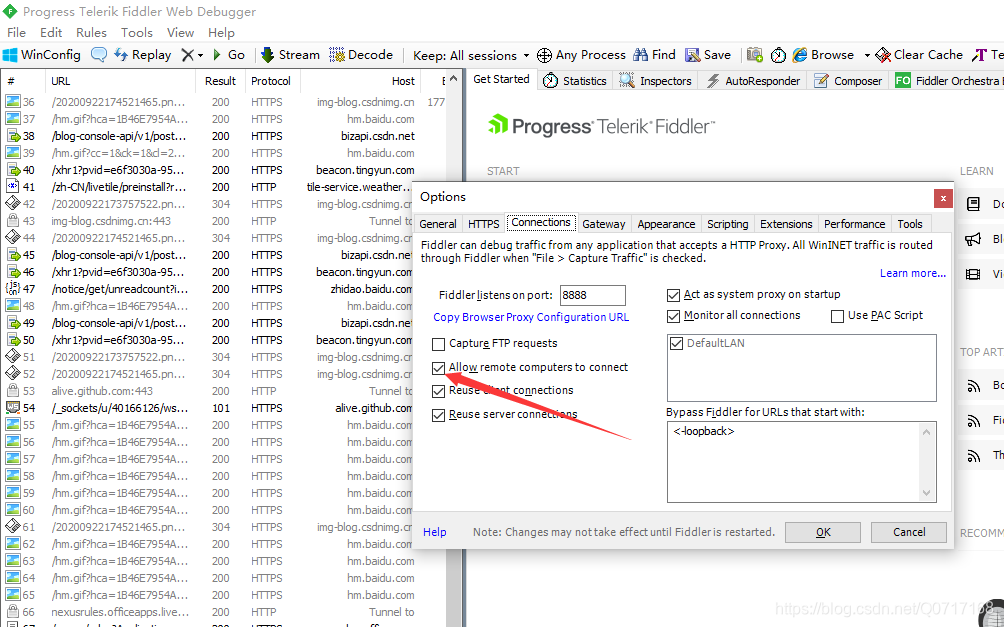Click Cancel in Options dialog
Image resolution: width=1004 pixels, height=627 pixels.
[x=909, y=532]
